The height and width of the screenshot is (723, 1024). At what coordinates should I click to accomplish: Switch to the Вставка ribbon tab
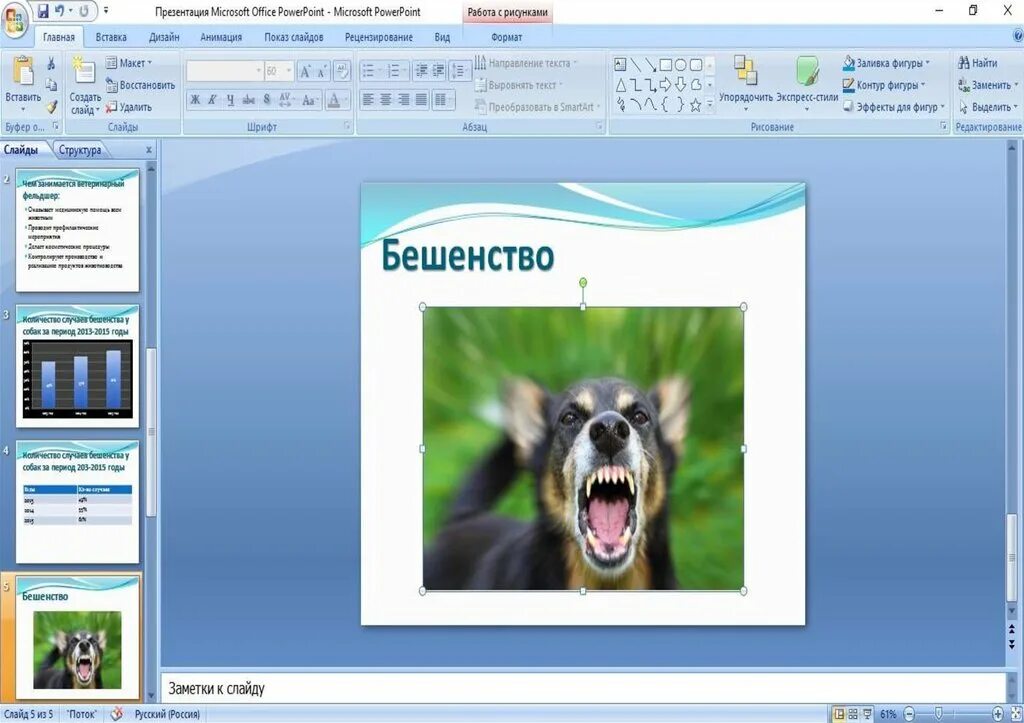(111, 37)
